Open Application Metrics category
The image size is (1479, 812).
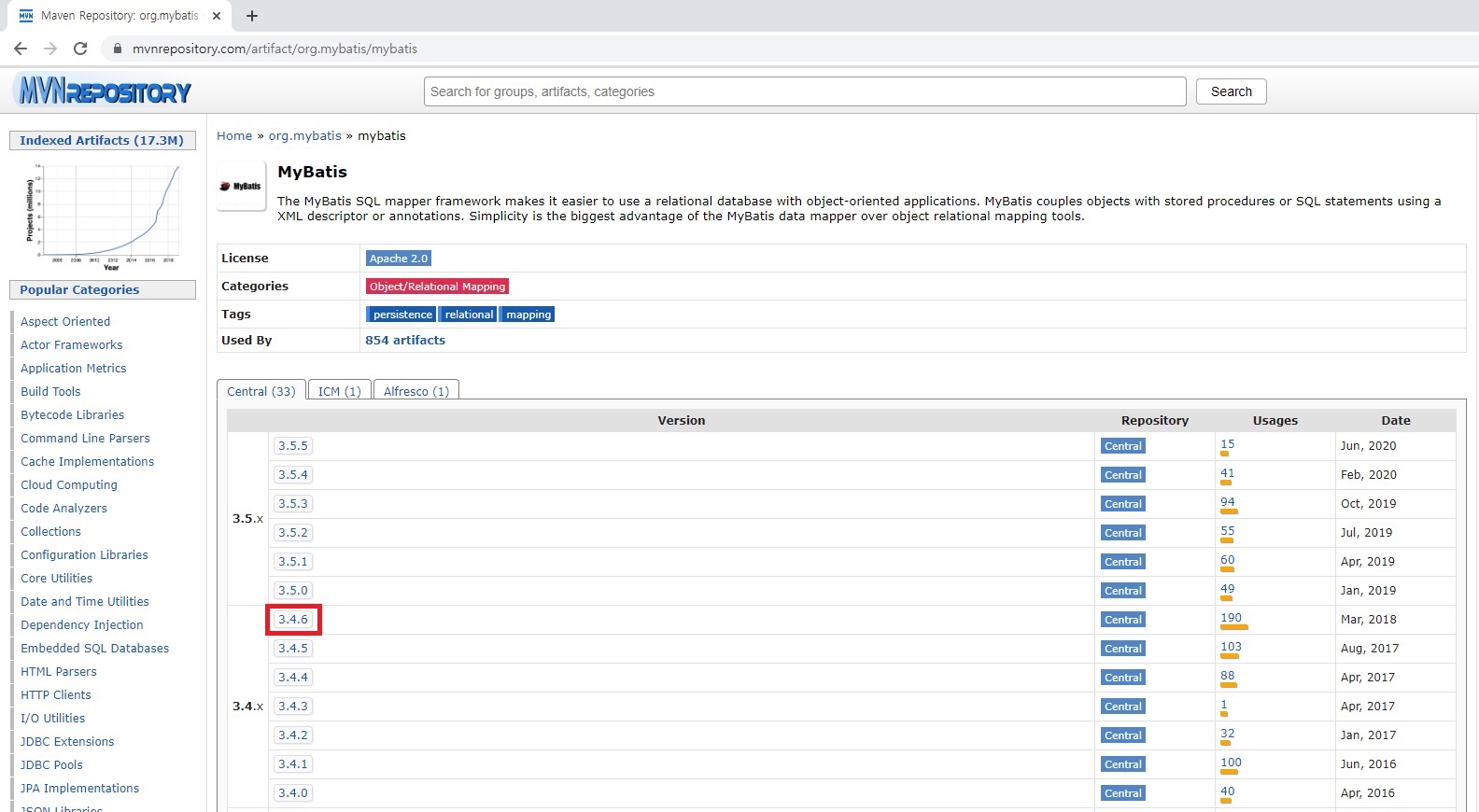[74, 368]
